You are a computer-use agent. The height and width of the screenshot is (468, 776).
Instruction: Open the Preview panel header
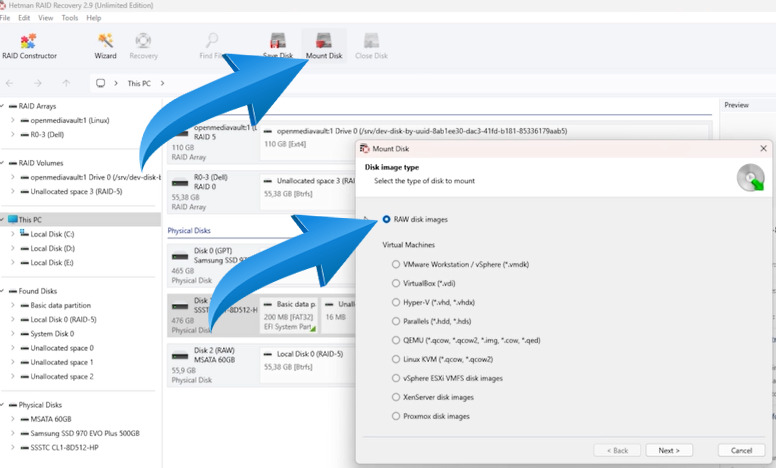[736, 105]
